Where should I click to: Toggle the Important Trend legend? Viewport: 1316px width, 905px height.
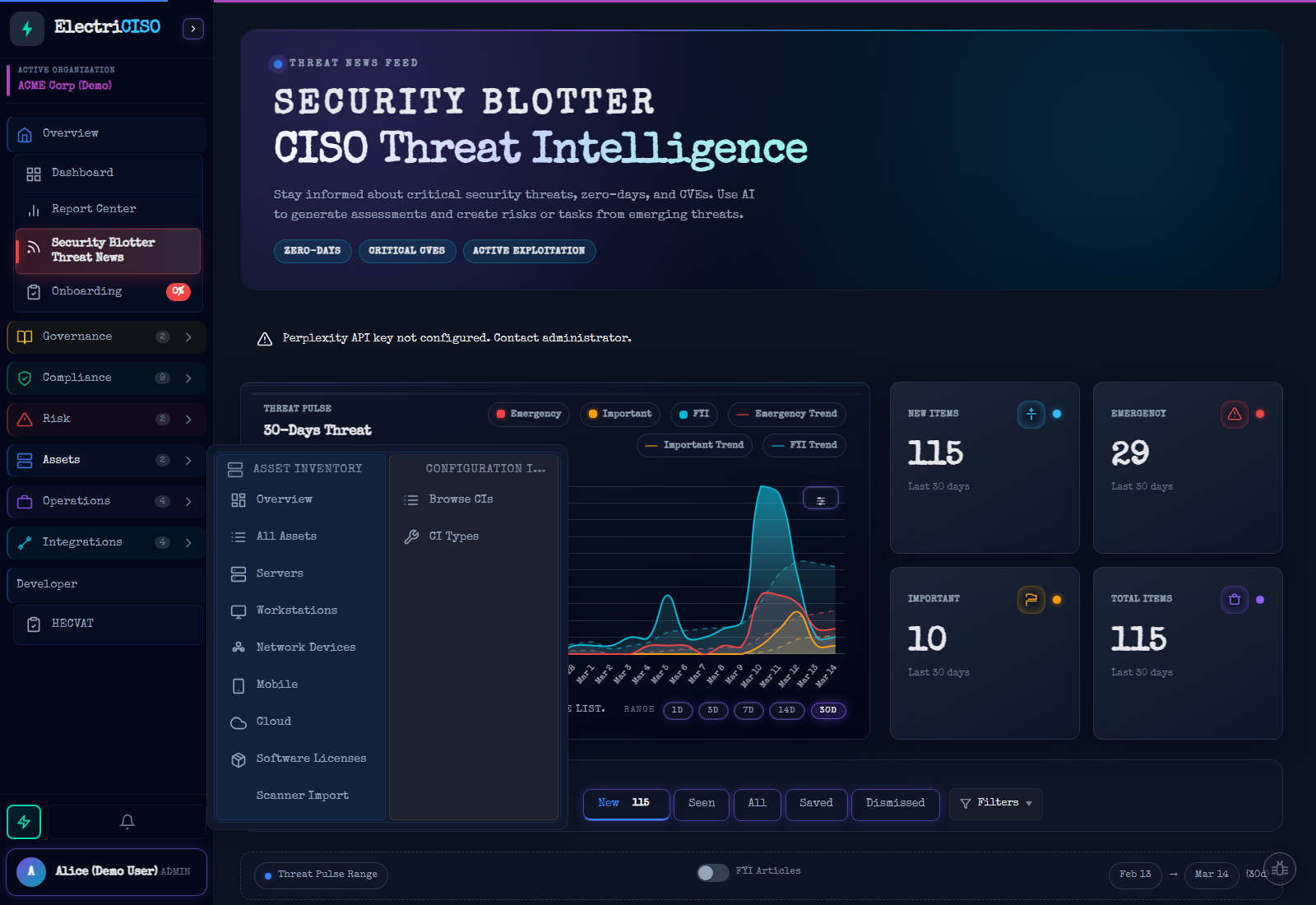tap(693, 445)
